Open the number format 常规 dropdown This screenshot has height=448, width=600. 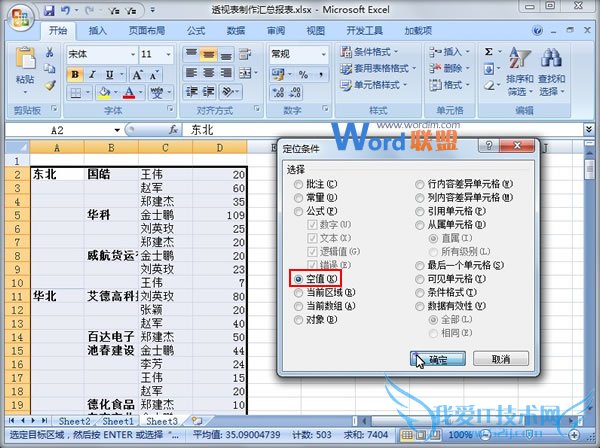click(324, 54)
